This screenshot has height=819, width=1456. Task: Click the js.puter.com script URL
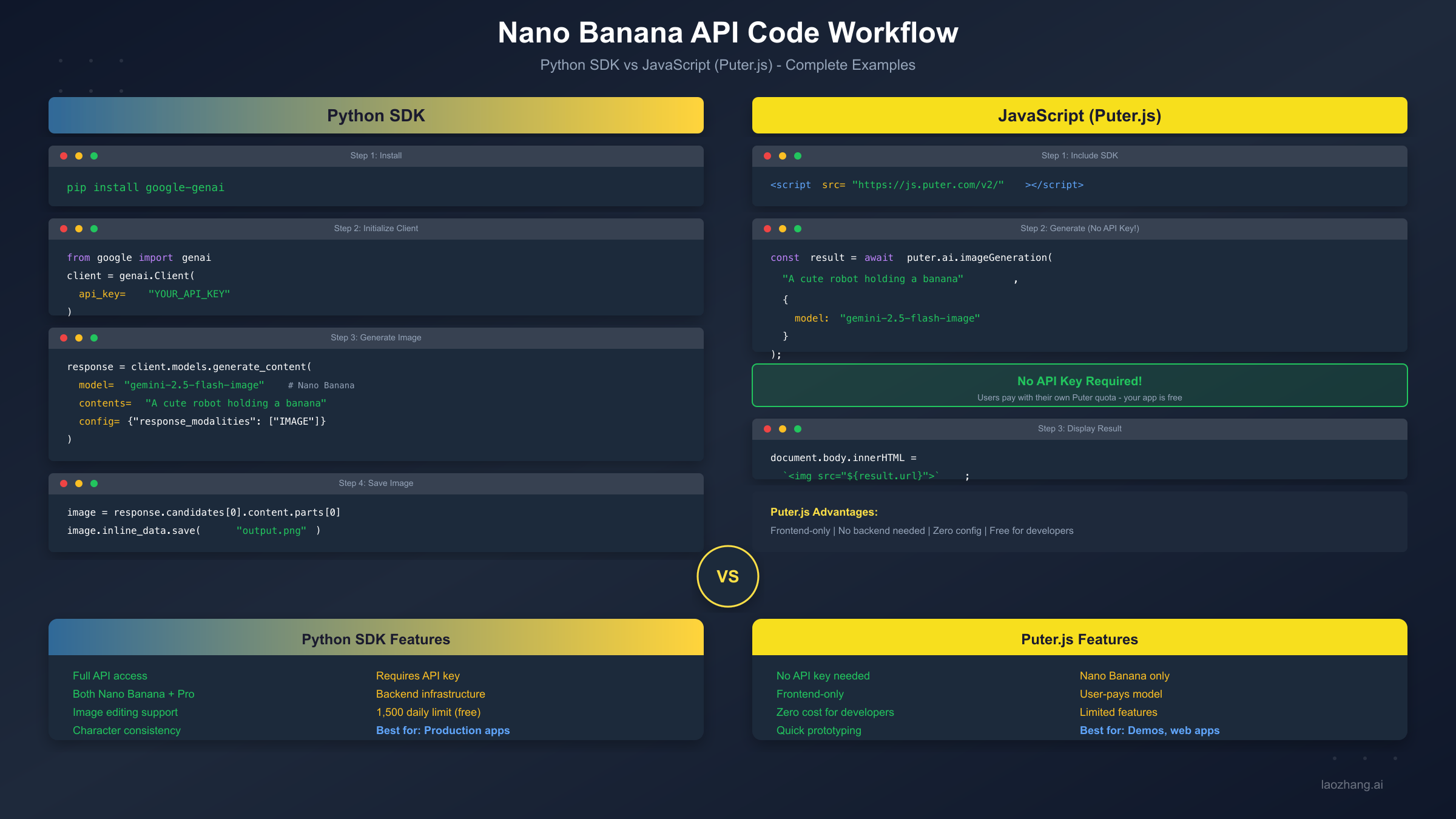tap(928, 185)
